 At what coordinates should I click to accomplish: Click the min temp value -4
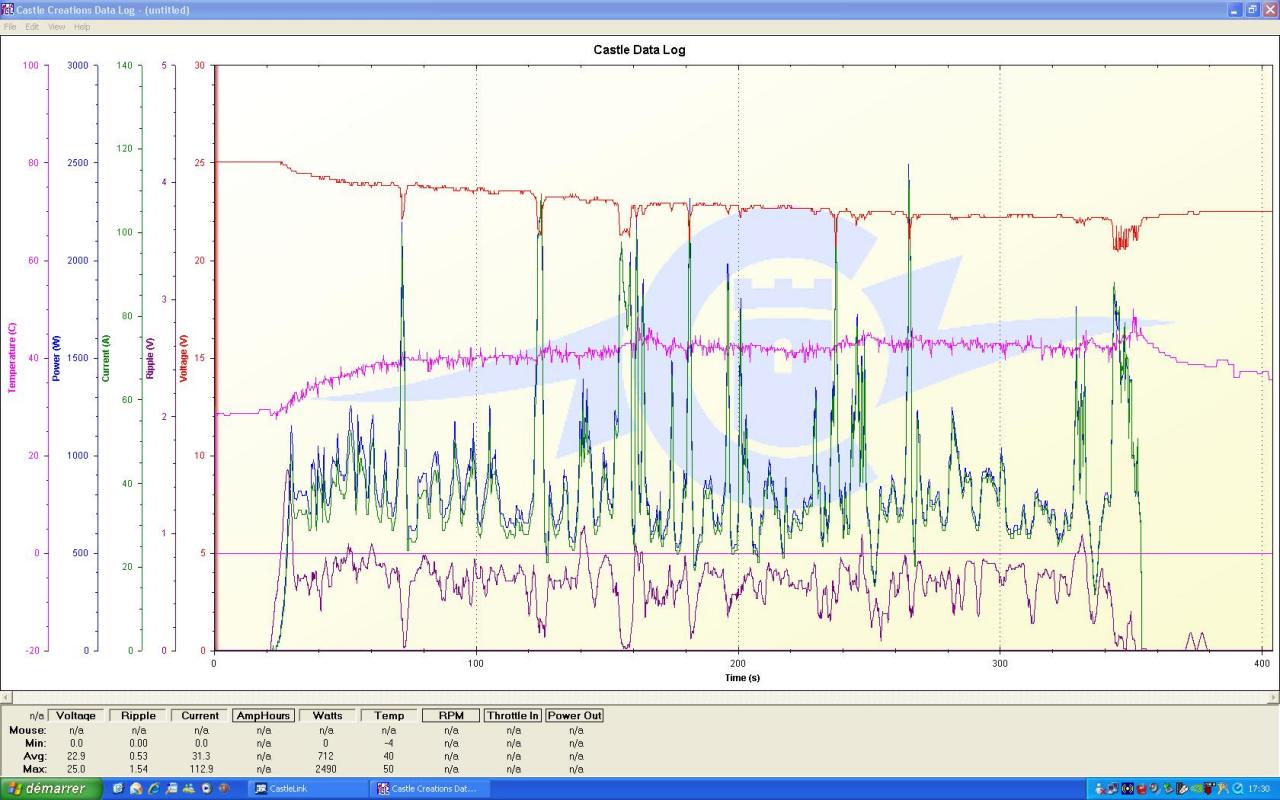click(x=389, y=743)
